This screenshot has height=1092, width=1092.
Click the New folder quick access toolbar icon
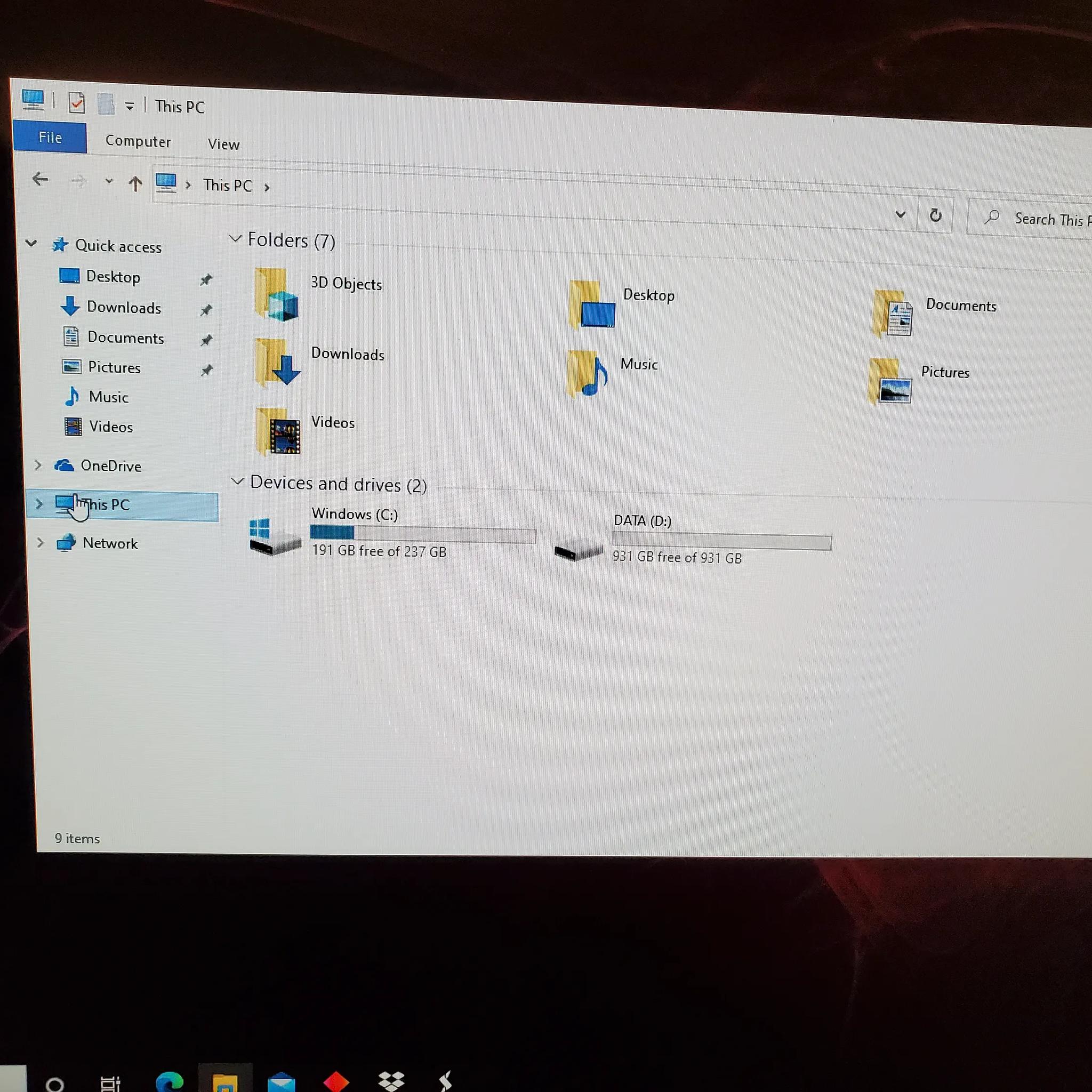click(x=106, y=104)
